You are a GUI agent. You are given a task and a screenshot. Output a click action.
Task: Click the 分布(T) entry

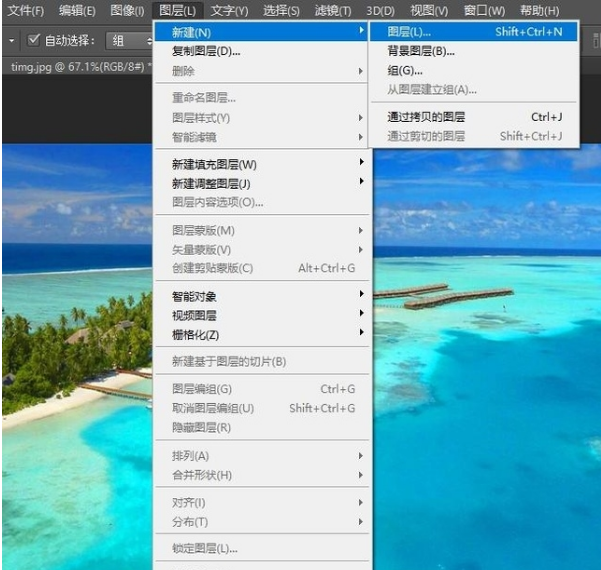261,521
